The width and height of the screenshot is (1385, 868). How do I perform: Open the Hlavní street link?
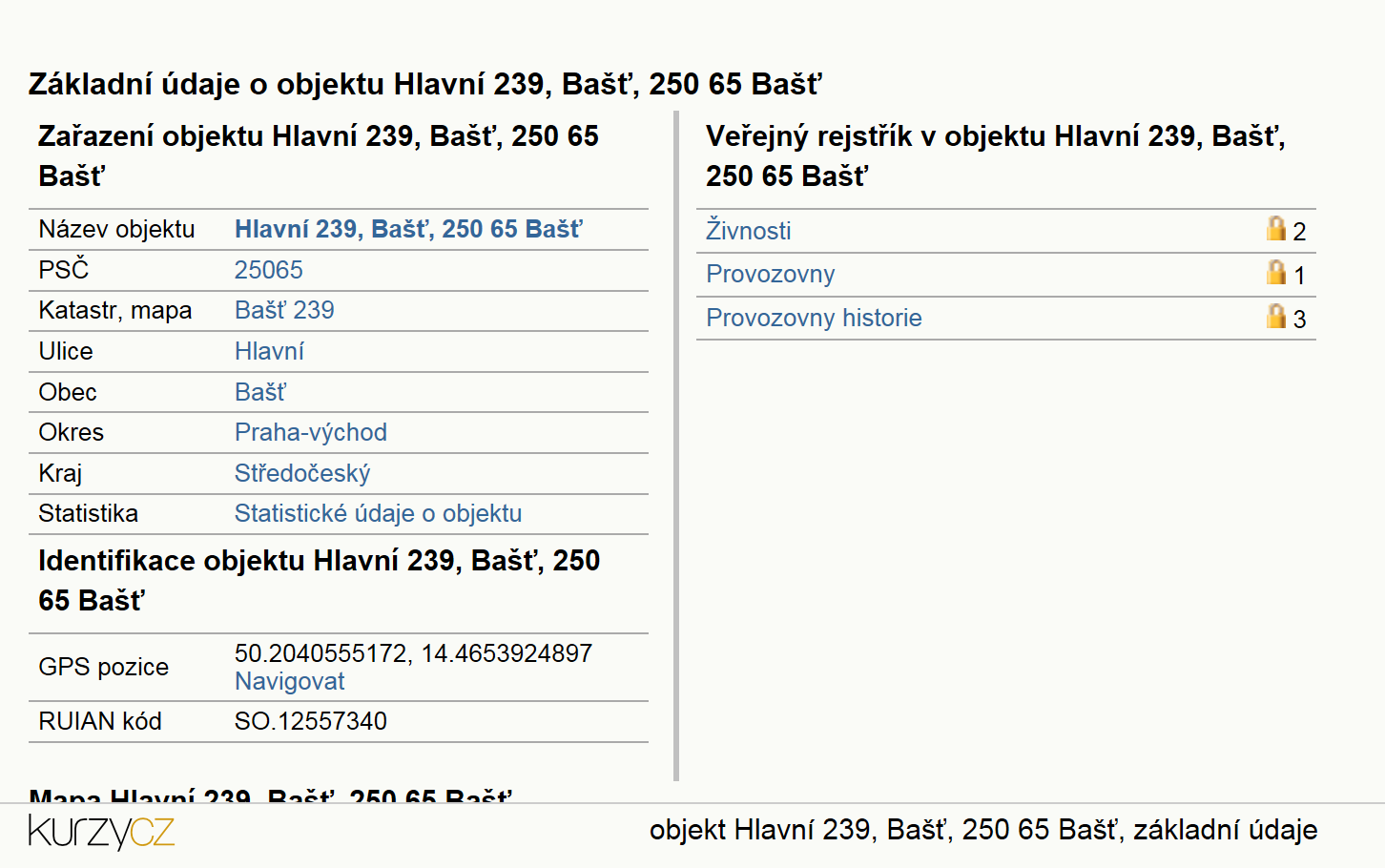click(x=269, y=351)
